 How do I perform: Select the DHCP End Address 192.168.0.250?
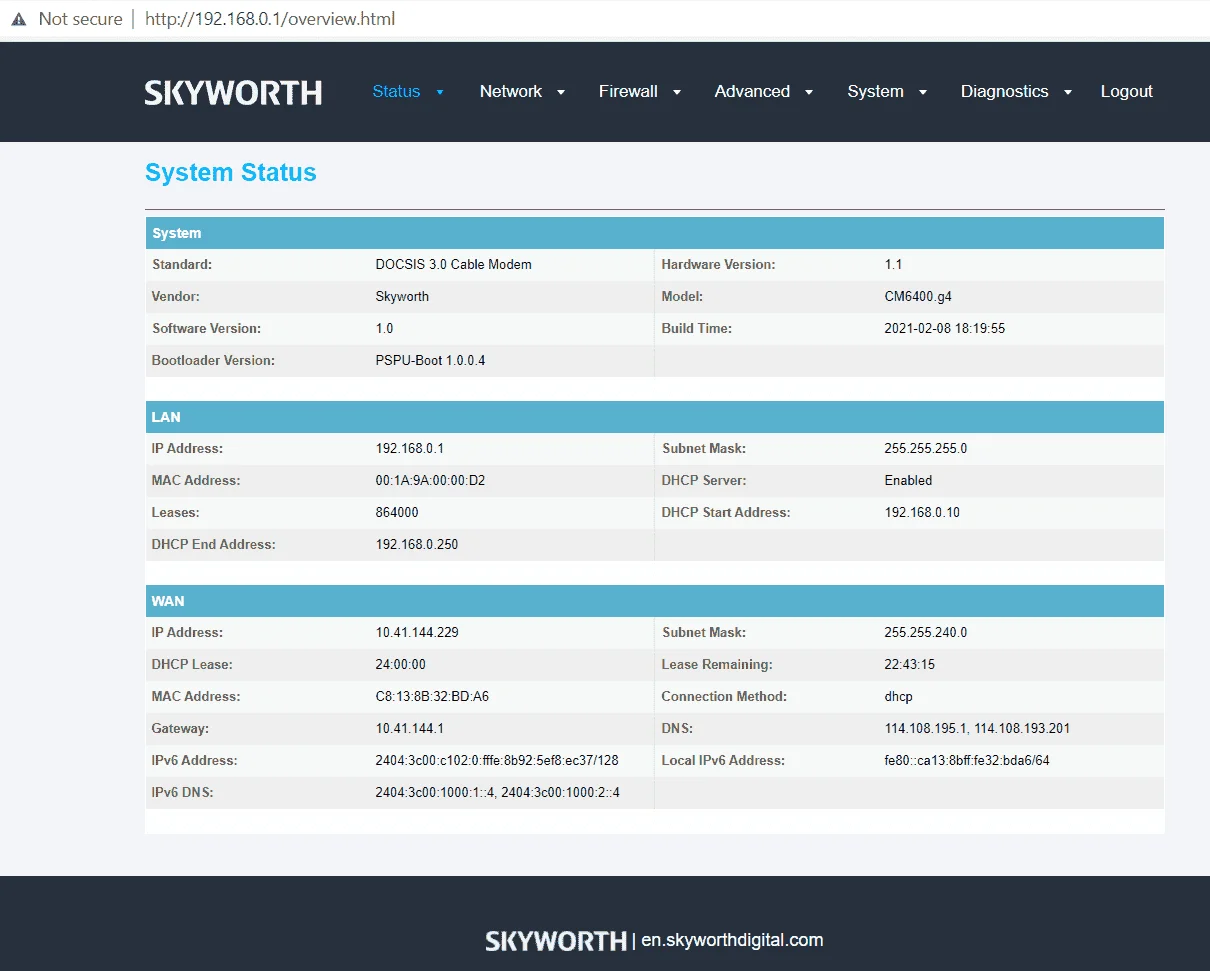pos(417,545)
